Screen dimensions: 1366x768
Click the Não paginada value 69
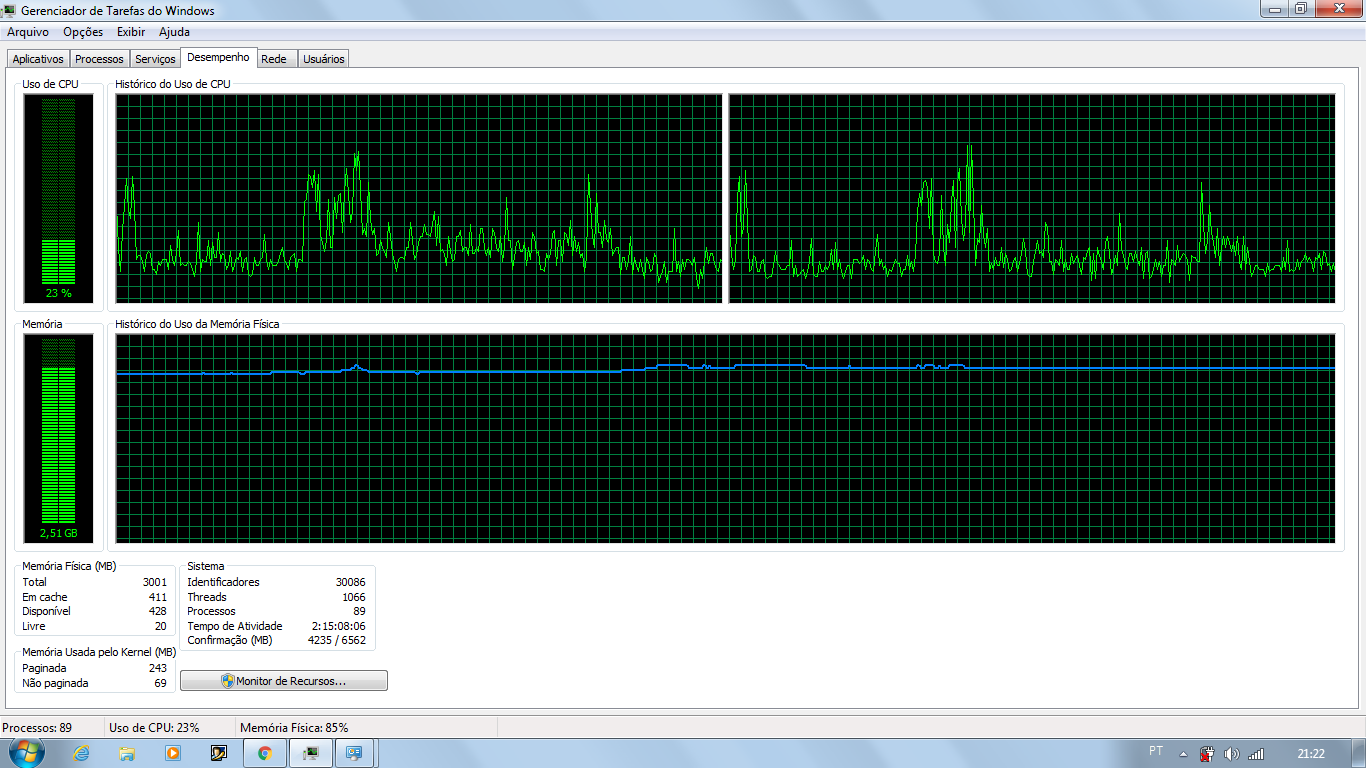(161, 683)
